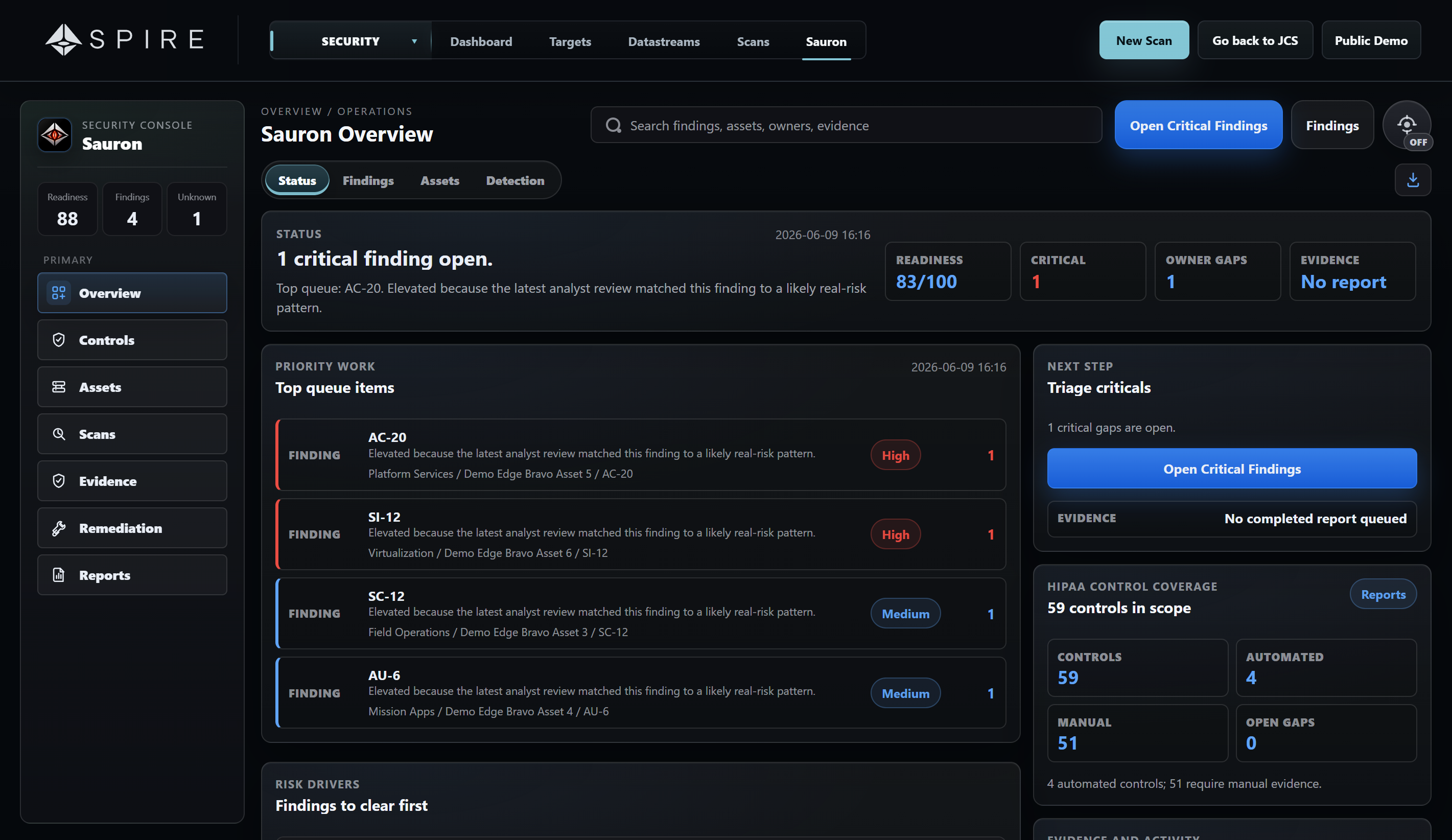Click the Unknown 1 stat card
Screen dimensions: 1452x840
tap(197, 209)
